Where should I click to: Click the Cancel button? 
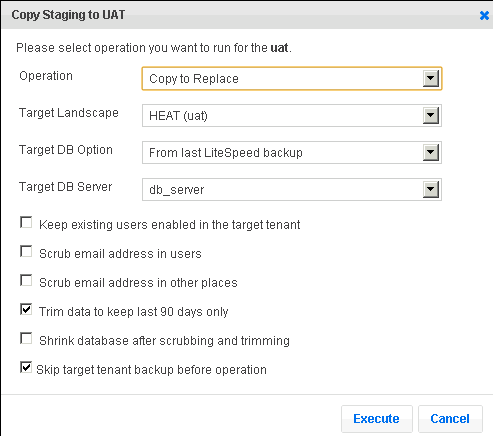coord(450,419)
